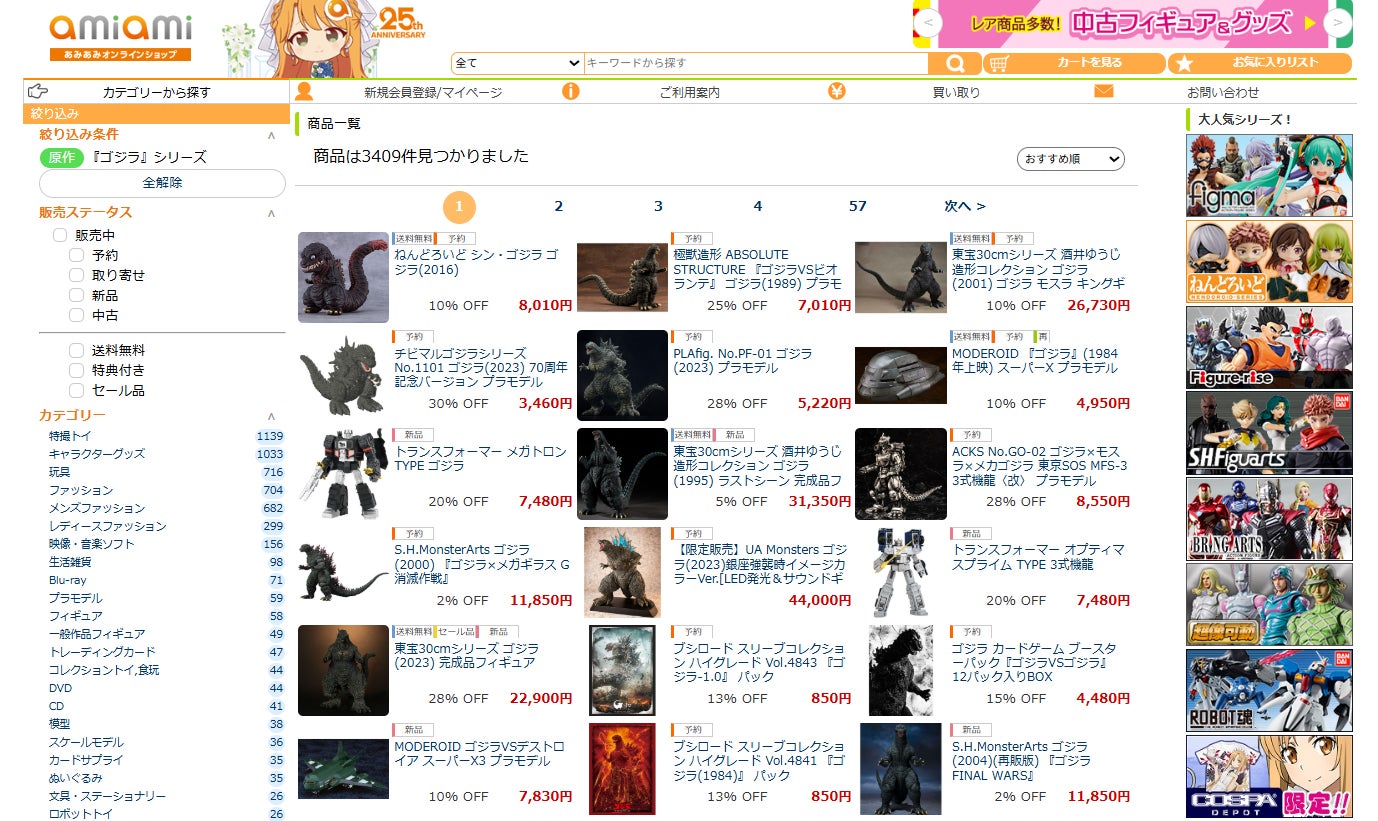Go to next banner slide arrow
This screenshot has width=1378, height=821.
[1337, 22]
